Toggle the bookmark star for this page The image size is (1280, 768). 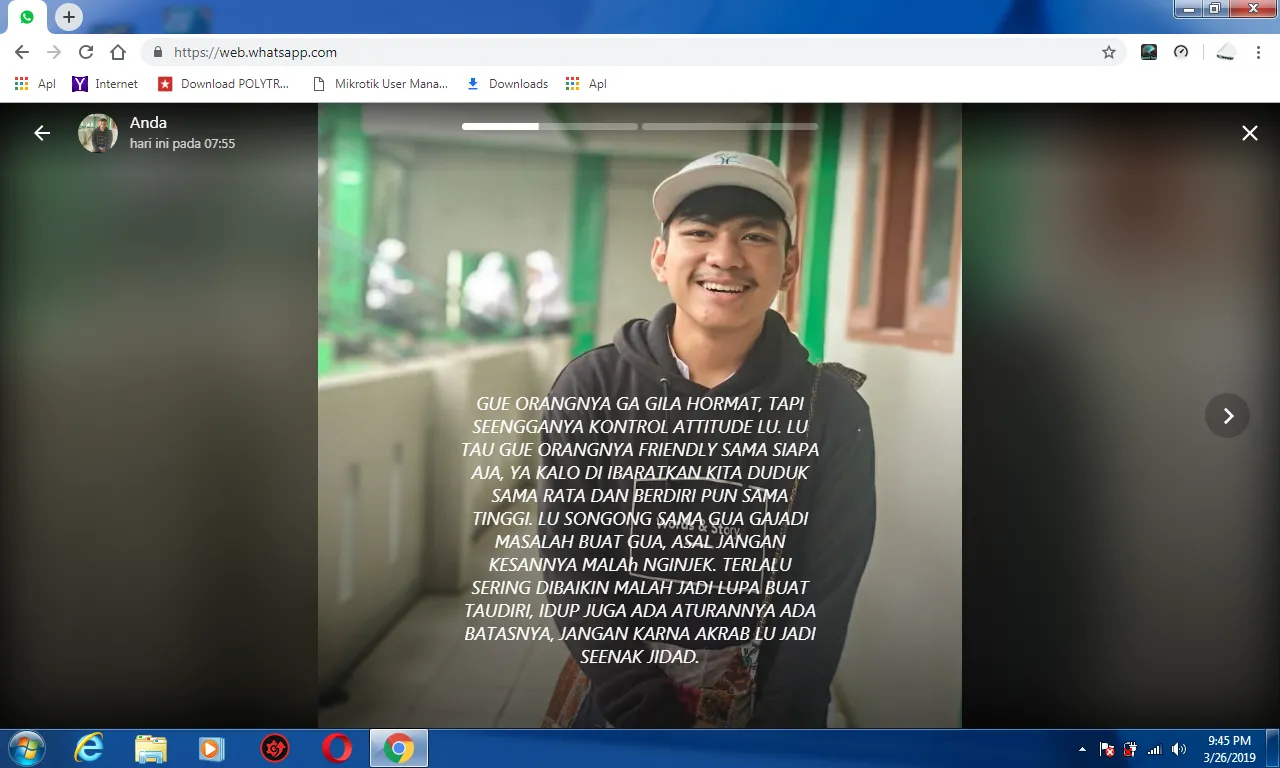tap(1109, 52)
